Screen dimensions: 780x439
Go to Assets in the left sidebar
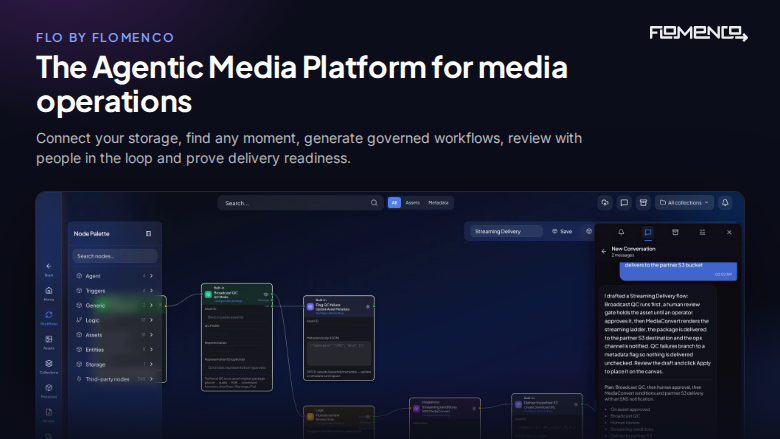point(49,342)
